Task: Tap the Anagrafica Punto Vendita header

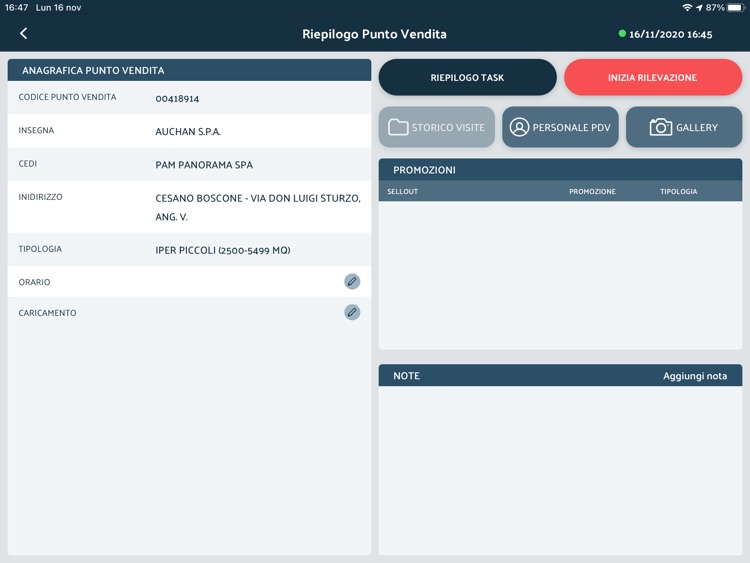Action: [x=189, y=70]
